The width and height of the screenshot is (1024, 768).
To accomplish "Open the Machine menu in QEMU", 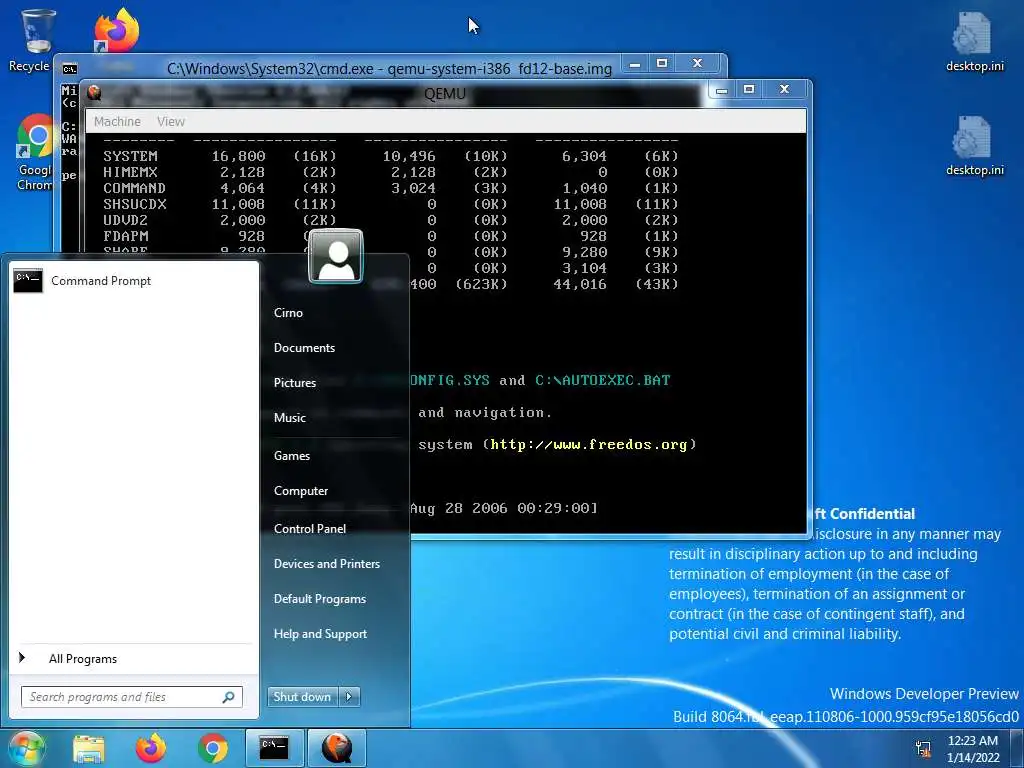I will (x=117, y=121).
